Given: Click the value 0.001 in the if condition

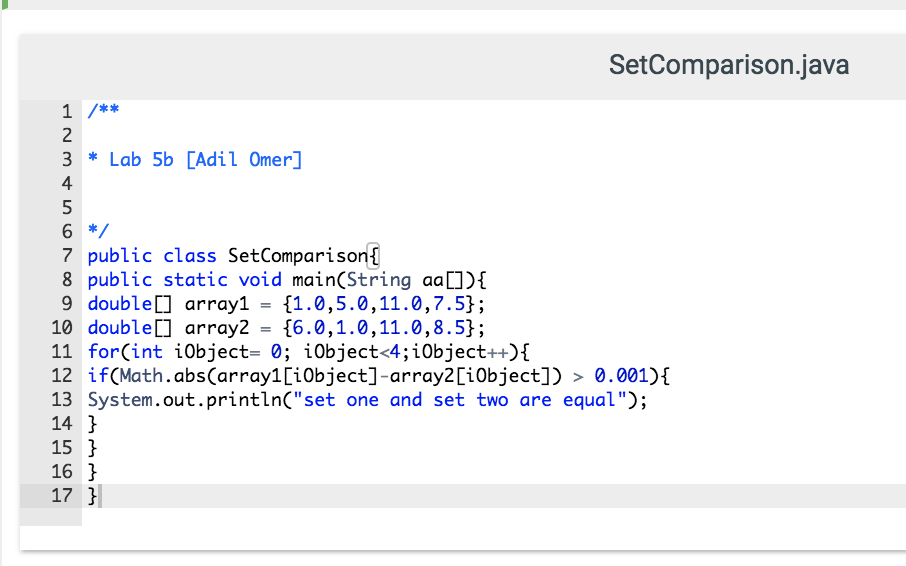Looking at the screenshot, I should (x=622, y=375).
